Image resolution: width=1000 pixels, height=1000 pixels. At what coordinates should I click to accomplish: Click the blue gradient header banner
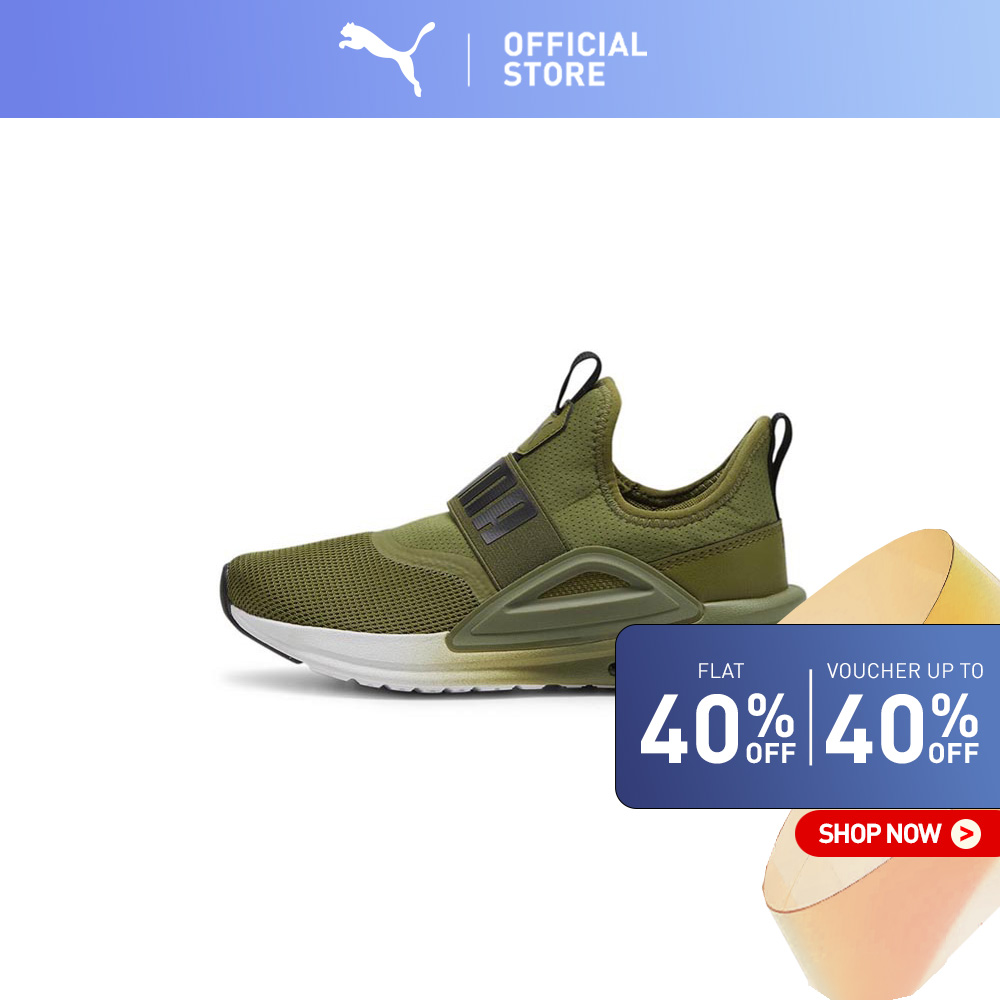(x=500, y=59)
